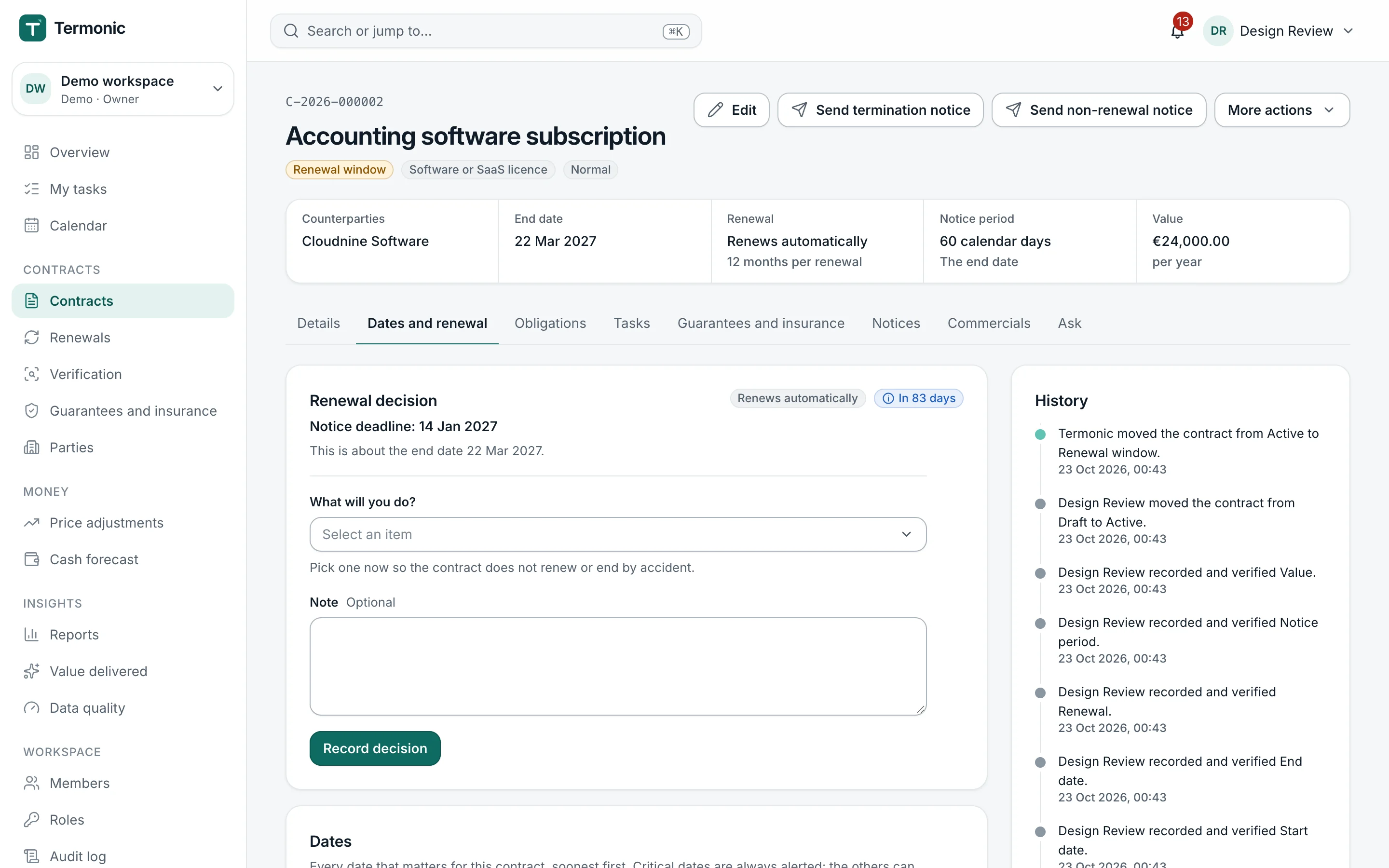
Task: Click the Record decision button
Action: tap(375, 748)
